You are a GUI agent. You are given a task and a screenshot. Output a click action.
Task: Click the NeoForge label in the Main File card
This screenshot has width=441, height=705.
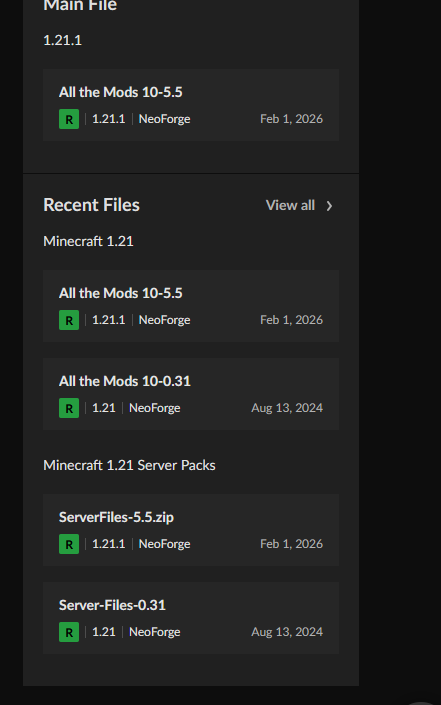pyautogui.click(x=165, y=119)
